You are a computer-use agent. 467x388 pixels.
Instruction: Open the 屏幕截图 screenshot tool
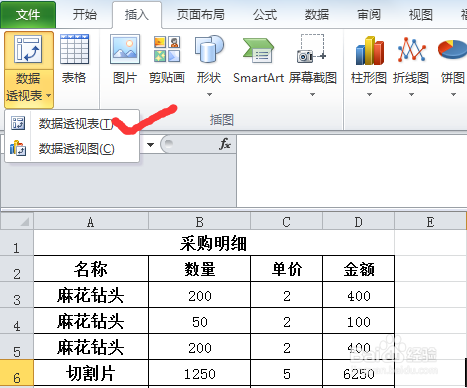tap(311, 49)
